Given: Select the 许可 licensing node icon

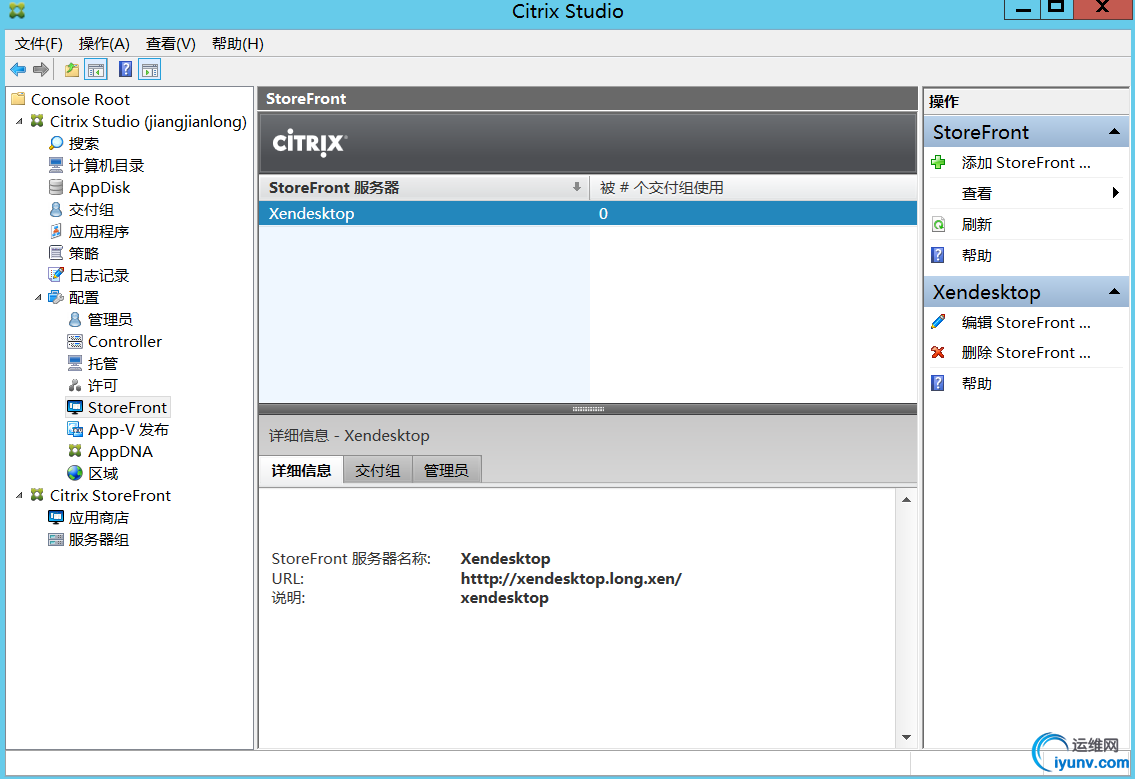Looking at the screenshot, I should 75,385.
